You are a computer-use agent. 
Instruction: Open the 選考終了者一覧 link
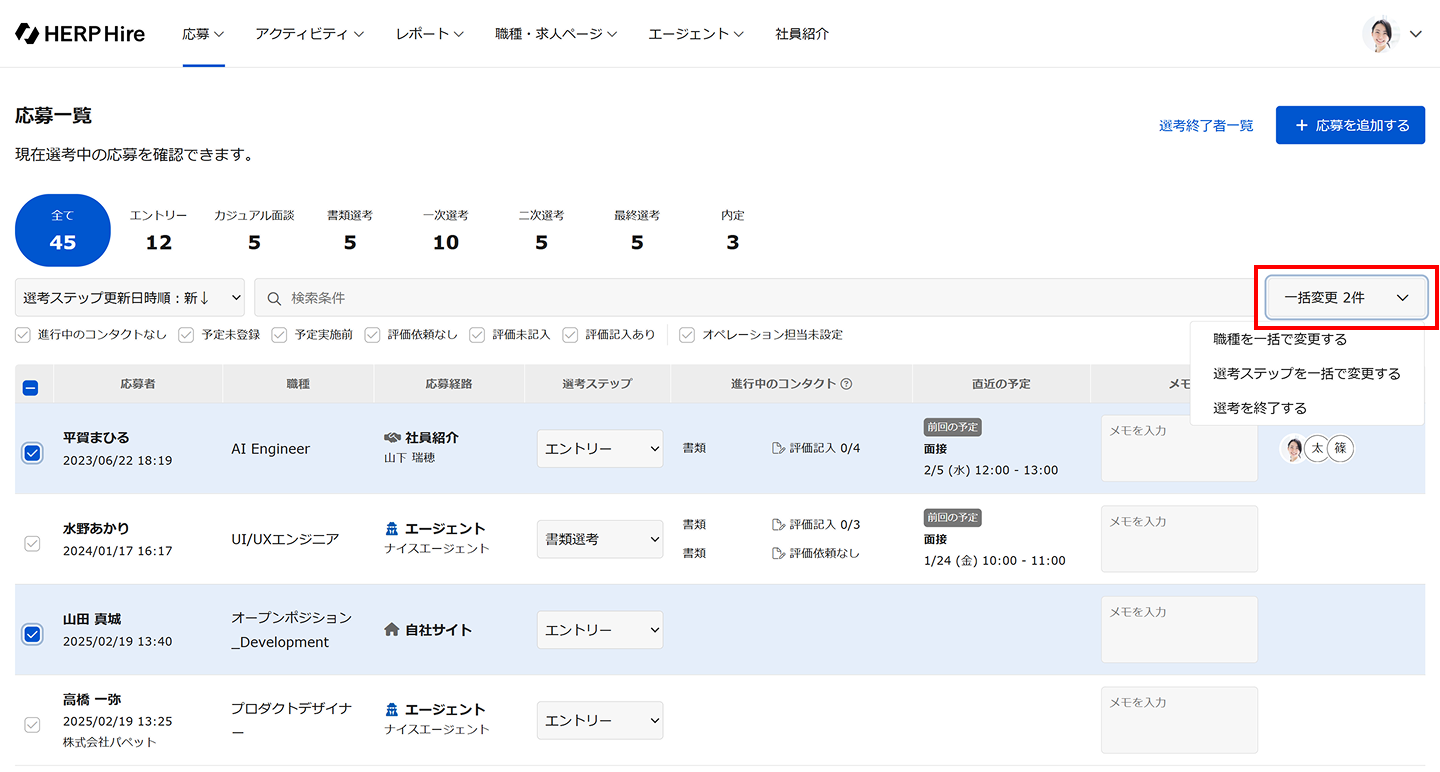tap(1206, 126)
